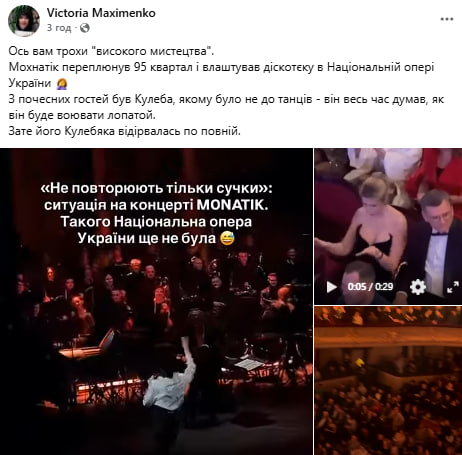Click the Victoria Maximenko author name
Viewport: 462px width, 455px height.
[x=101, y=13]
